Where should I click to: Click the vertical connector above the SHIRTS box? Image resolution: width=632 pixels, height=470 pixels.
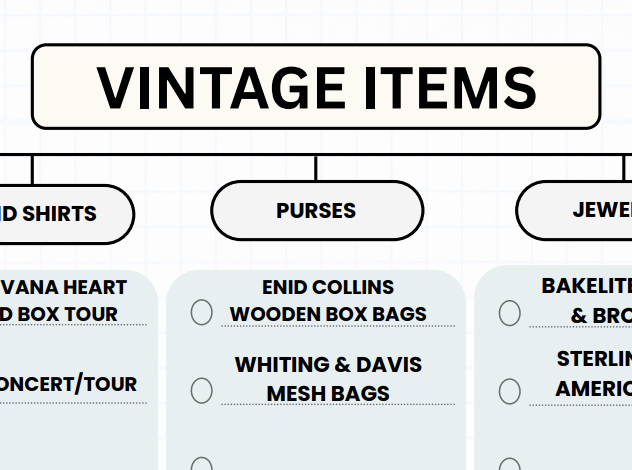click(x=32, y=169)
